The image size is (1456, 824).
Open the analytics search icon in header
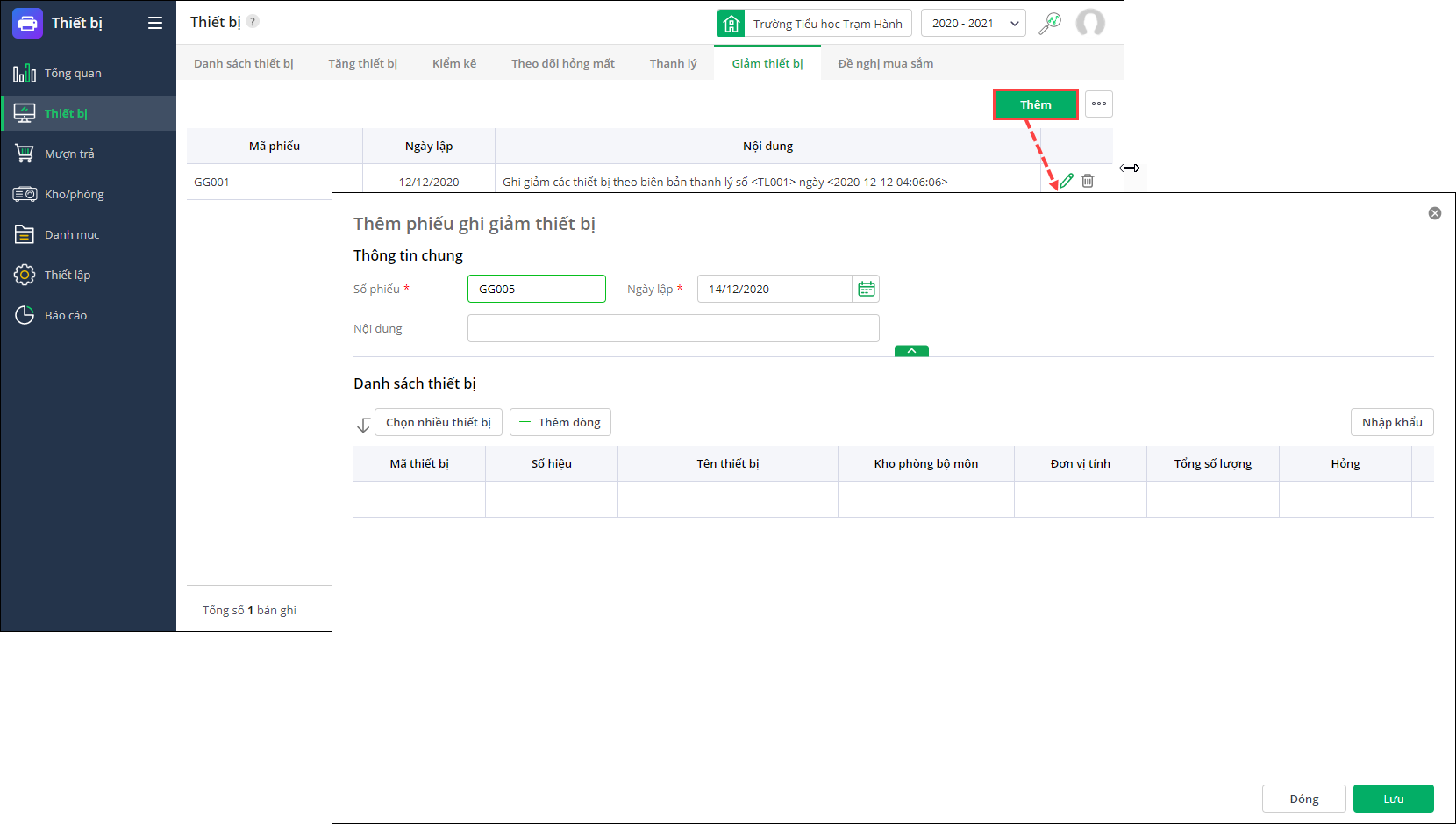click(x=1050, y=24)
